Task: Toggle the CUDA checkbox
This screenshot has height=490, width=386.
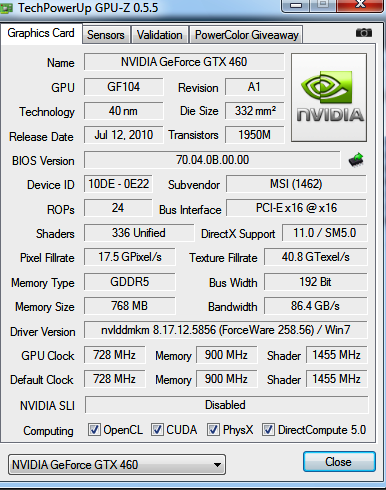Action: [157, 430]
